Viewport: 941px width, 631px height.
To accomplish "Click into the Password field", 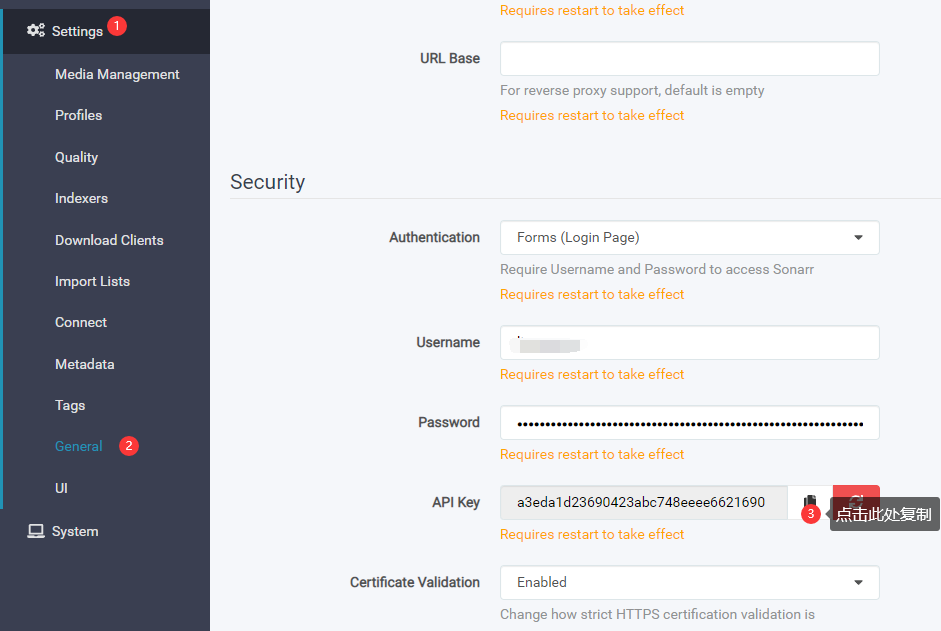I will [690, 422].
